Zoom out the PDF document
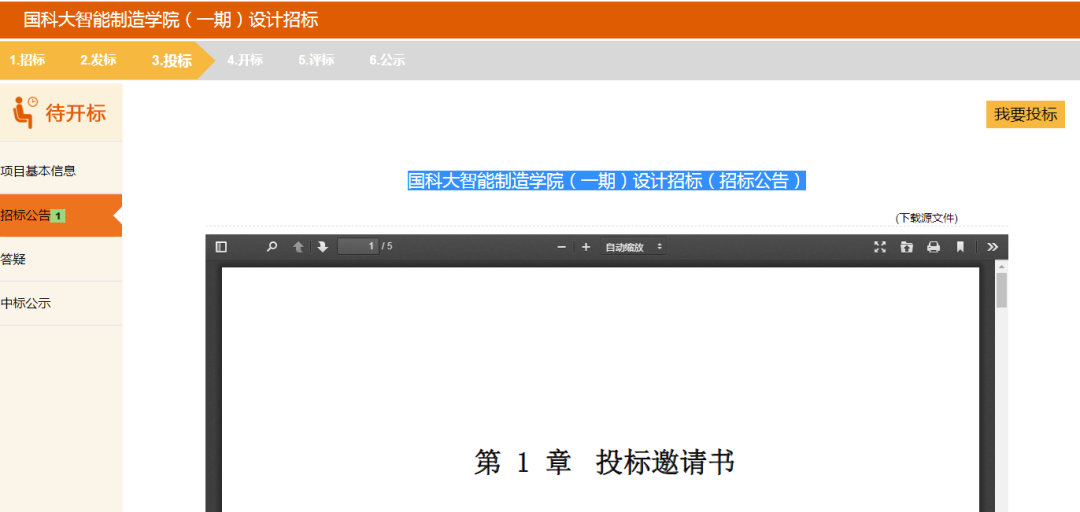This screenshot has width=1080, height=512. 562,247
